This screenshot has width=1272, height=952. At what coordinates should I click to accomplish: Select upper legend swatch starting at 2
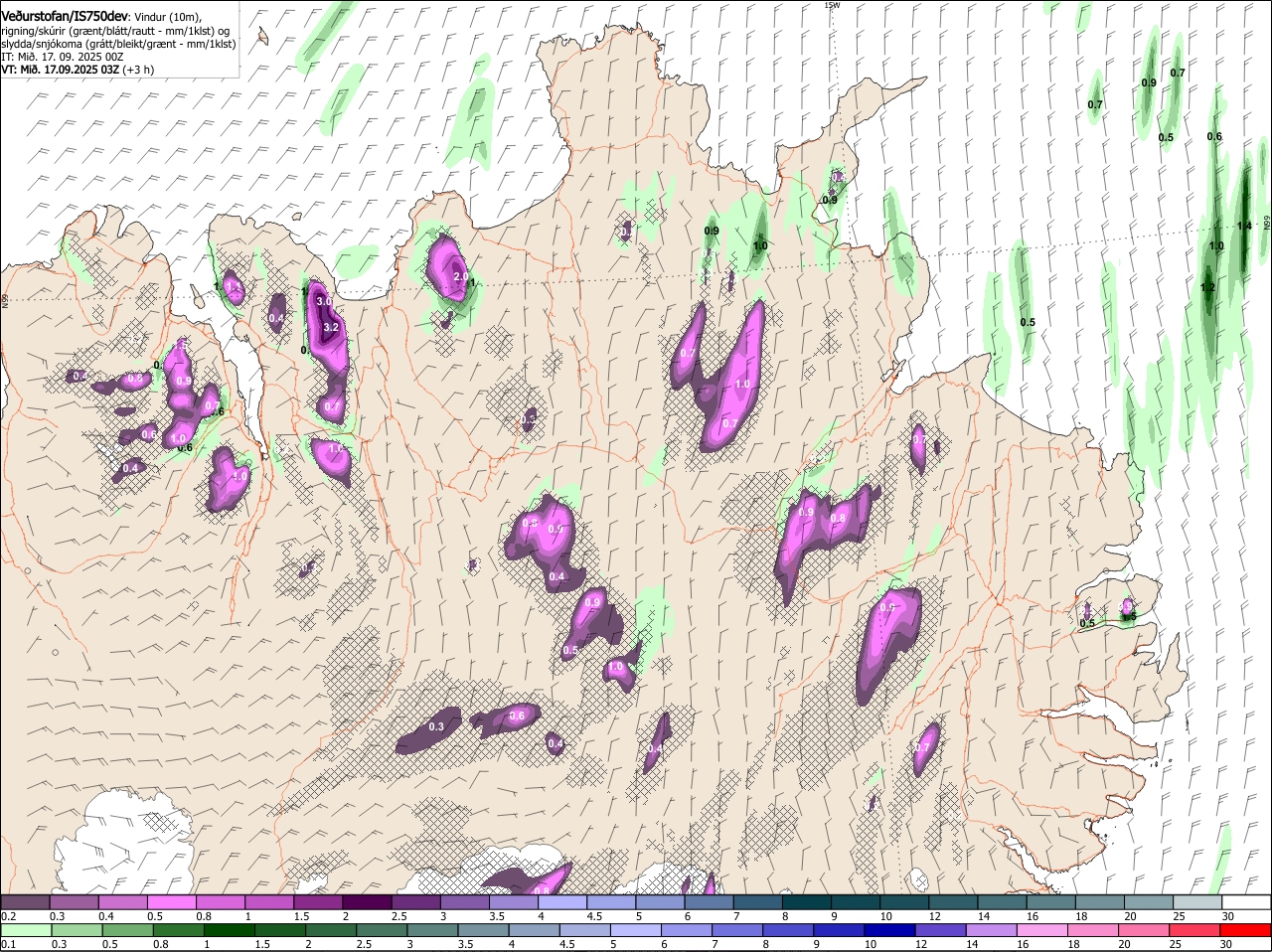367,902
